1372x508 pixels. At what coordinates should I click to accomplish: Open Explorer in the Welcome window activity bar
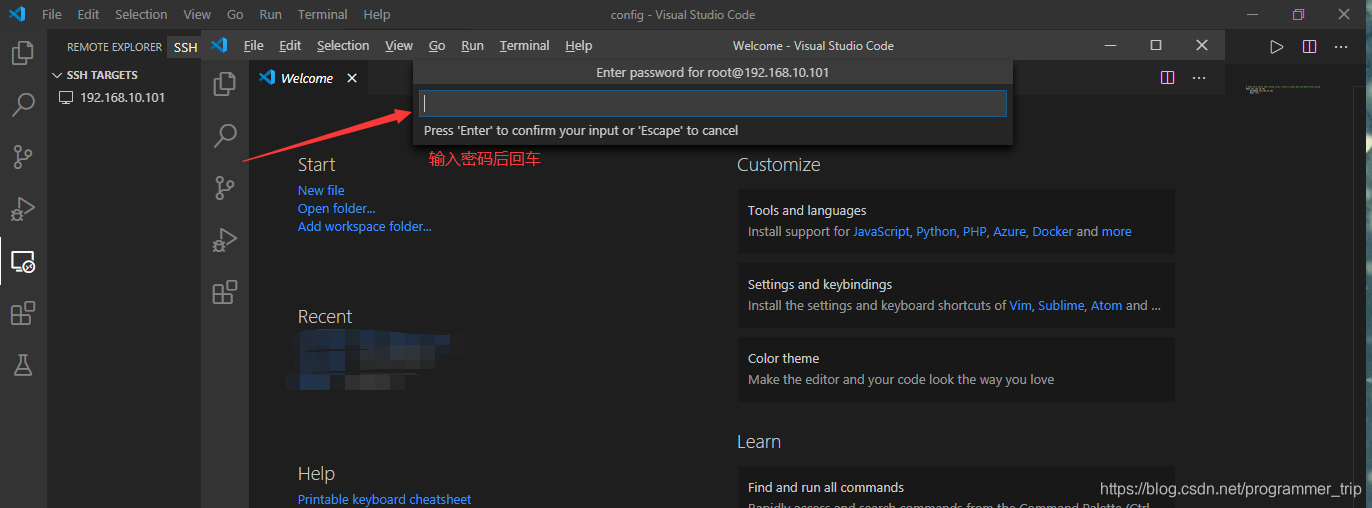225,84
